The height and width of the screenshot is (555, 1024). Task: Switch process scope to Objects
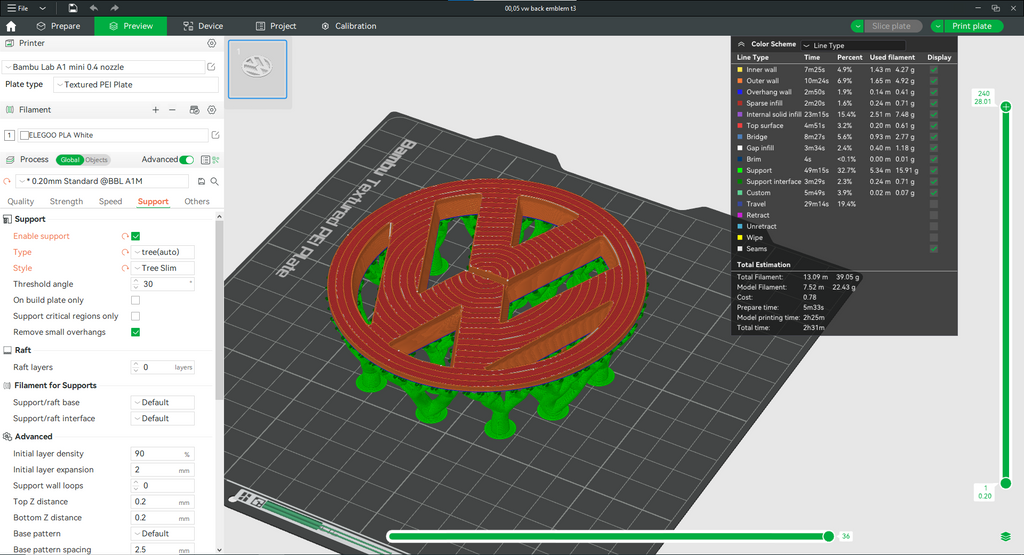(x=97, y=160)
